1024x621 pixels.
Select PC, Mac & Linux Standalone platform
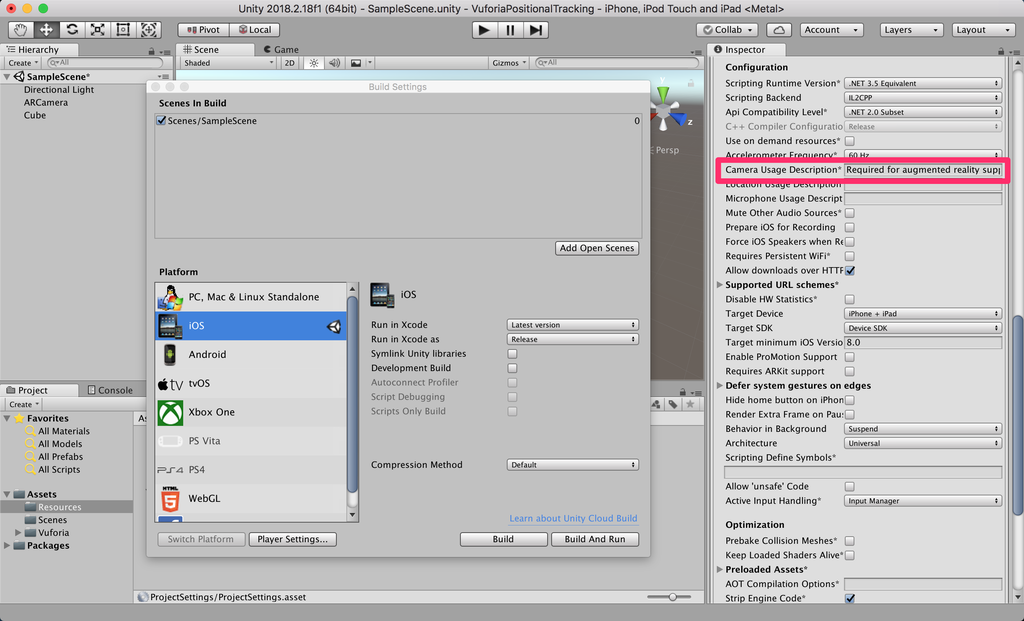tap(251, 296)
